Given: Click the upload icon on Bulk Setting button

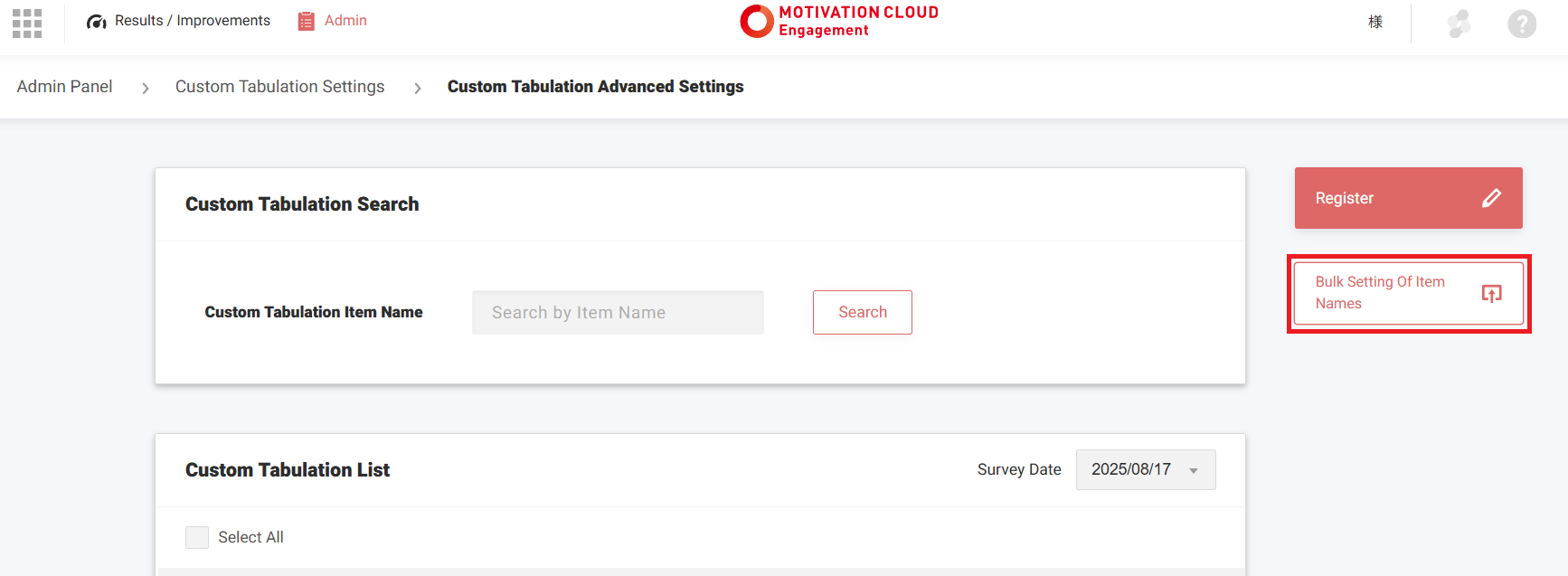Looking at the screenshot, I should click(x=1491, y=293).
